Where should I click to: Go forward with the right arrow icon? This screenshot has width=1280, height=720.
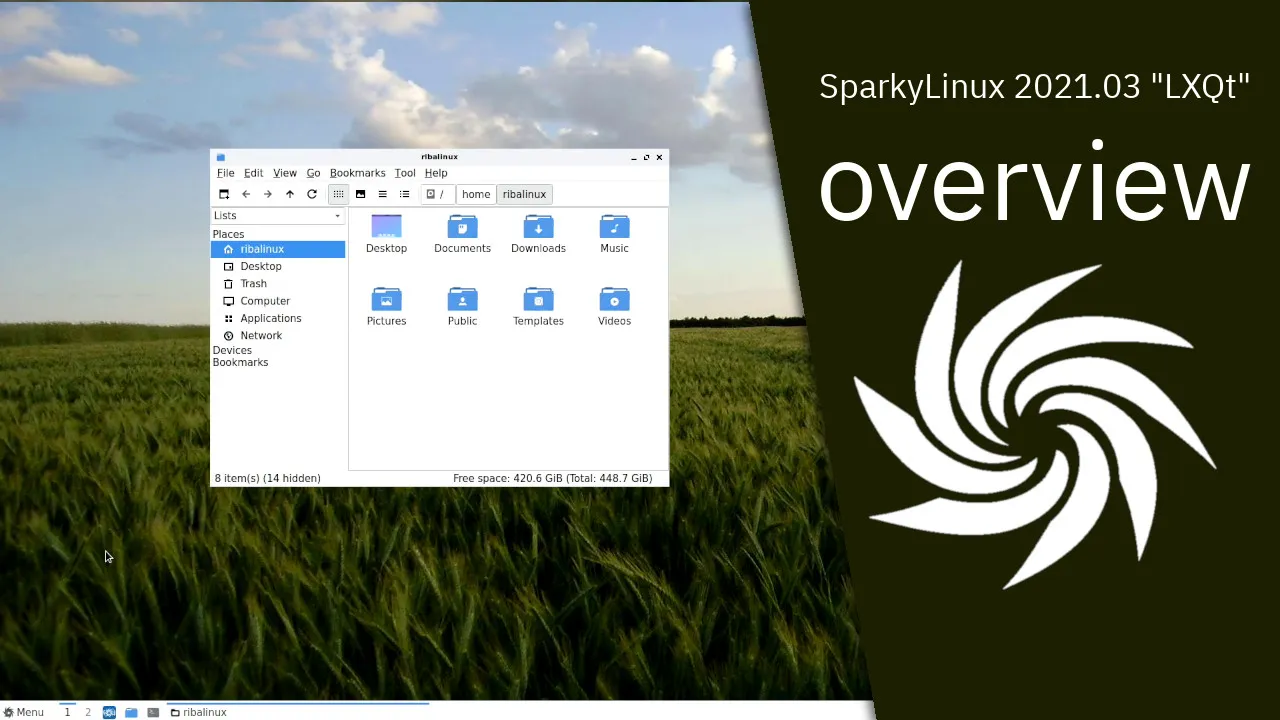coord(268,194)
